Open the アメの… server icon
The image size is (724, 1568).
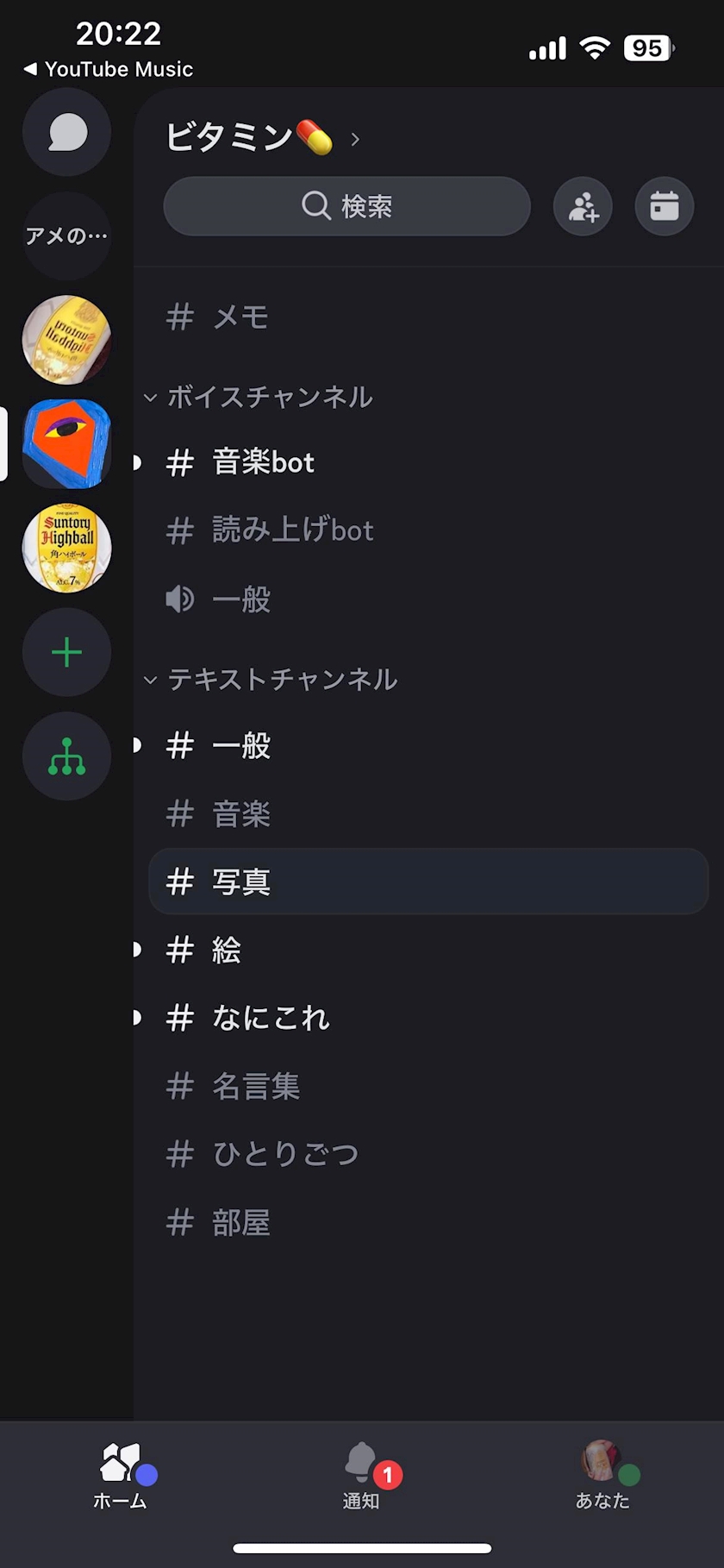point(67,235)
